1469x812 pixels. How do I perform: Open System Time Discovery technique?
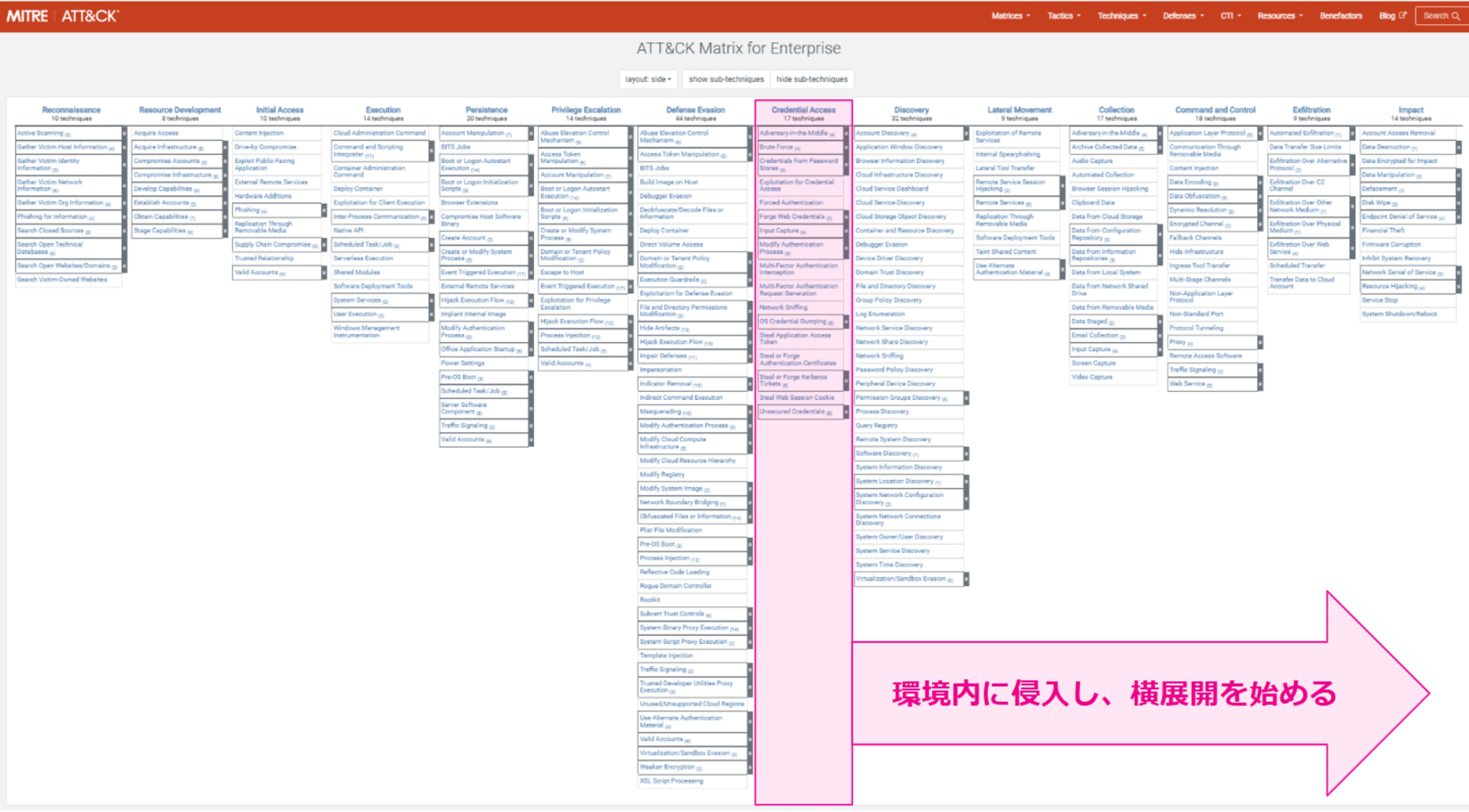pos(889,565)
